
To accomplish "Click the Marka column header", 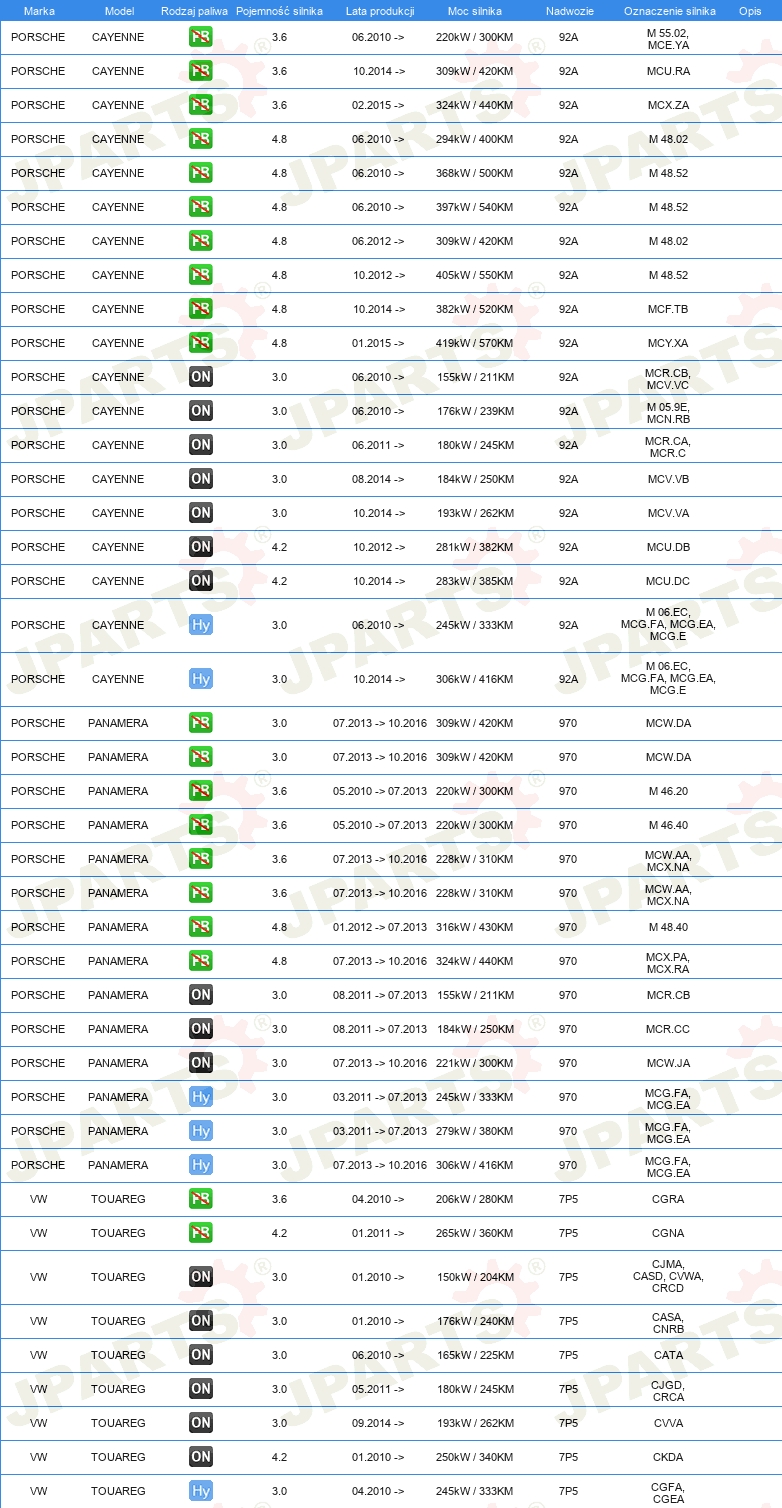I will 39,11.
